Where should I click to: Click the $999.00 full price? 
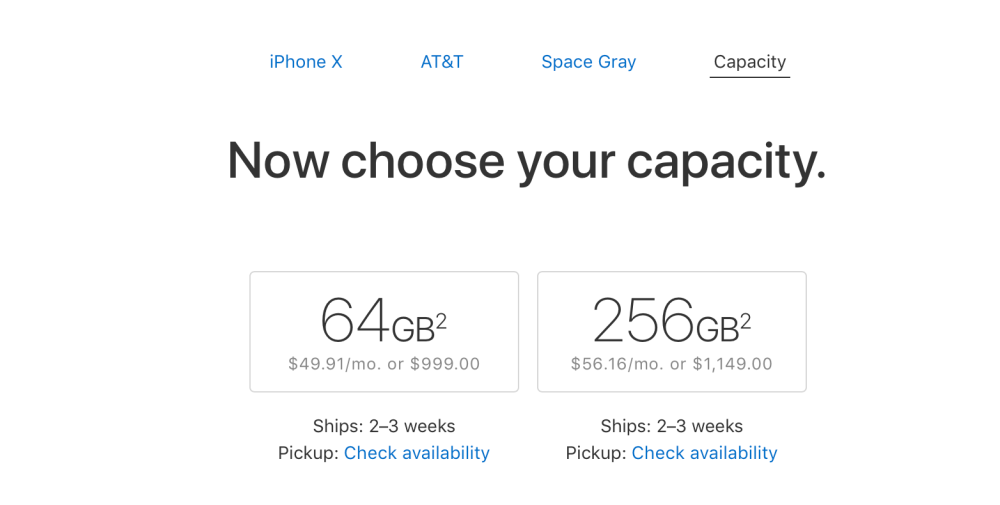[x=443, y=364]
